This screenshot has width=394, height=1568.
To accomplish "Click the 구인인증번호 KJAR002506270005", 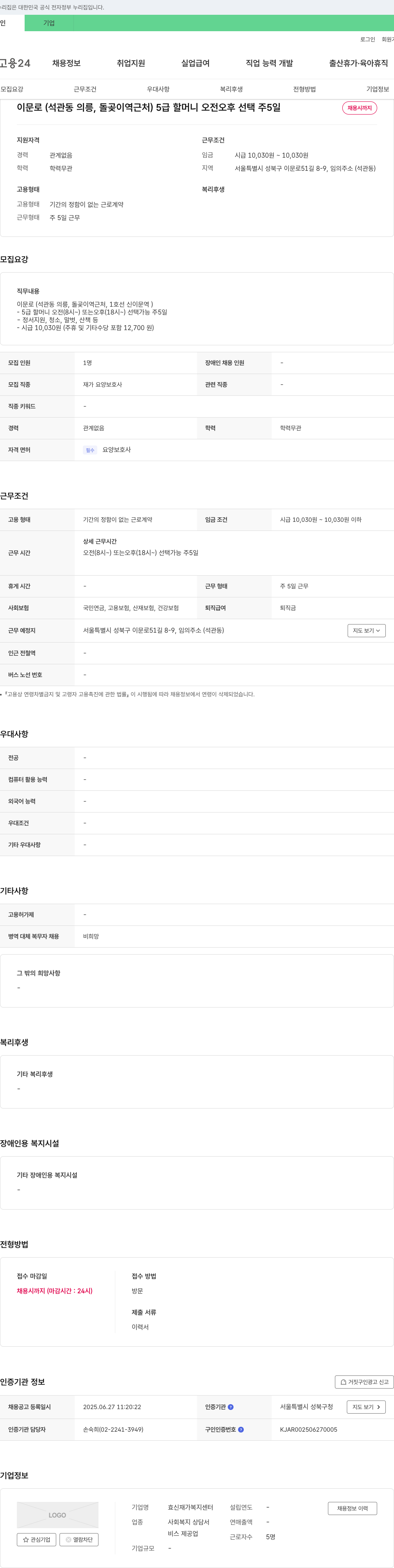I will (x=308, y=1429).
